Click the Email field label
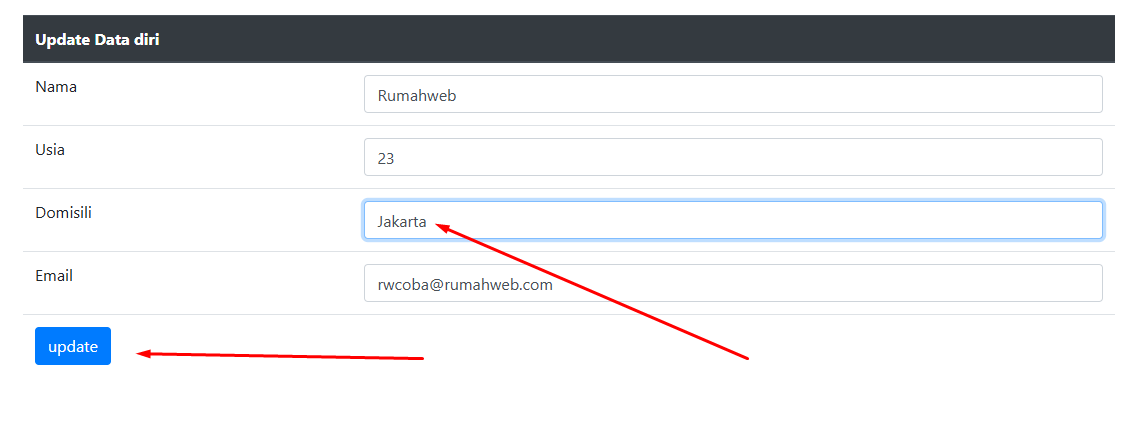This screenshot has height=446, width=1127. pyautogui.click(x=54, y=276)
